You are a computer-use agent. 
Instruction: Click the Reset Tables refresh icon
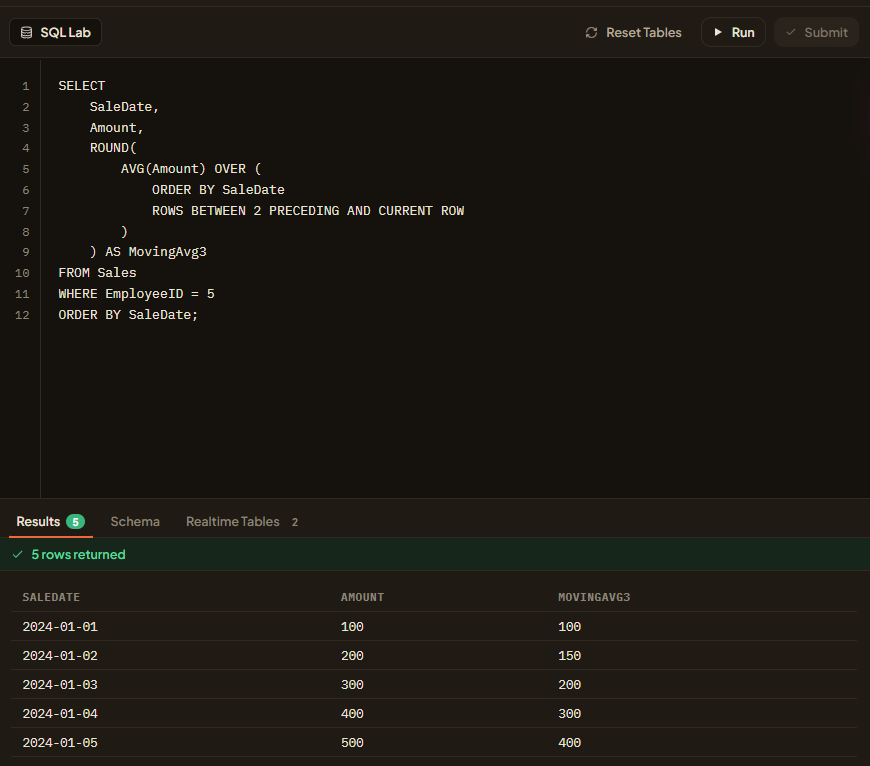[x=591, y=33]
